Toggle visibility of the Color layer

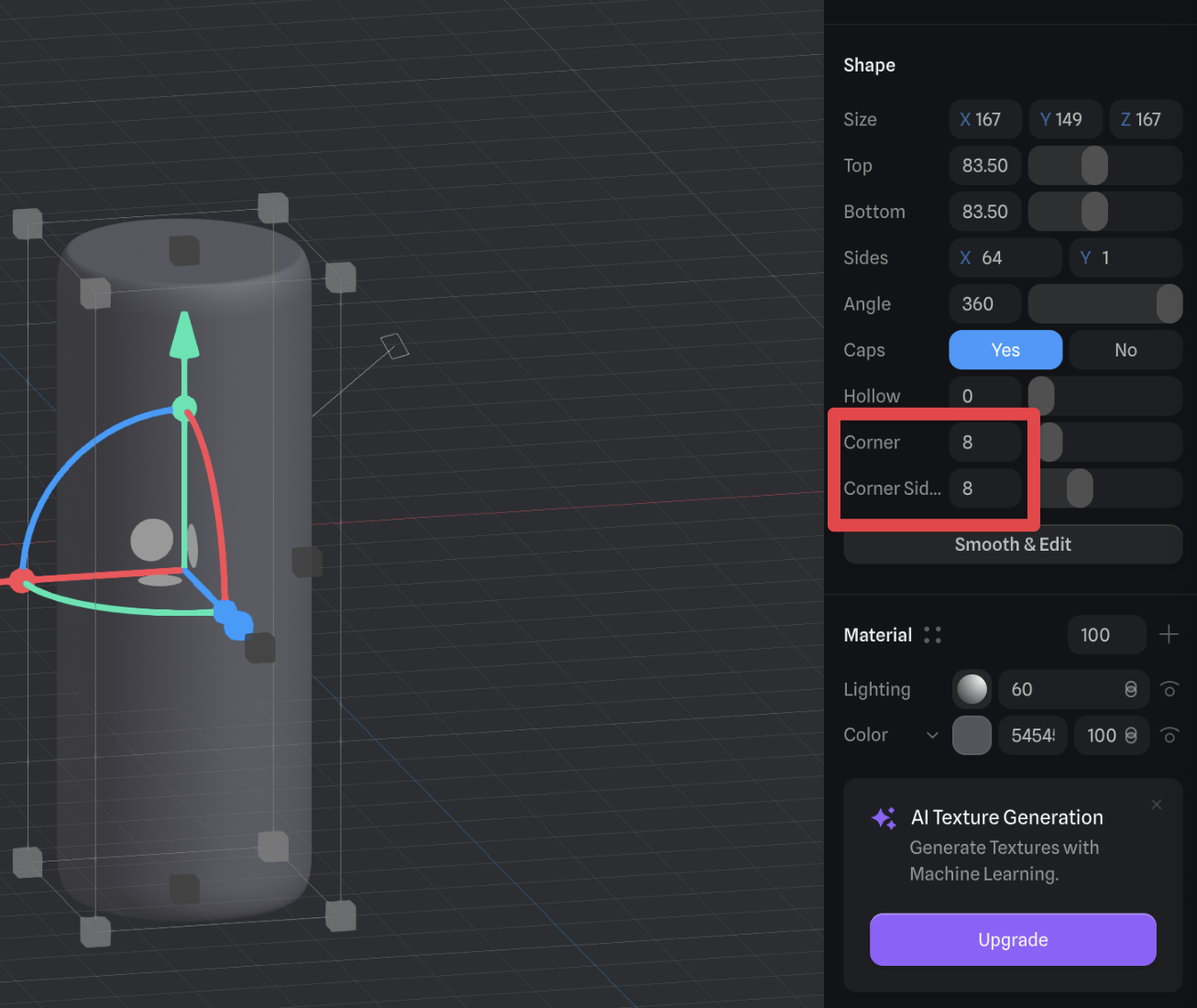[1170, 735]
